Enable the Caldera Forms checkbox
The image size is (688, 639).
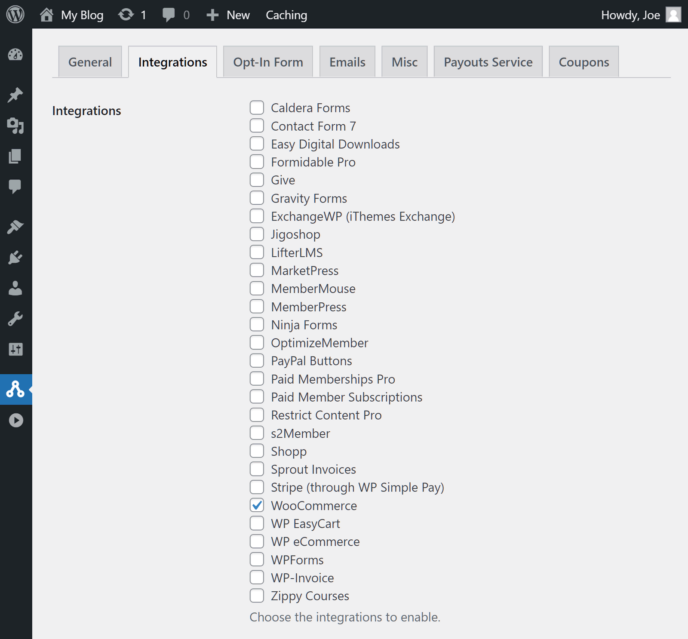(x=257, y=107)
